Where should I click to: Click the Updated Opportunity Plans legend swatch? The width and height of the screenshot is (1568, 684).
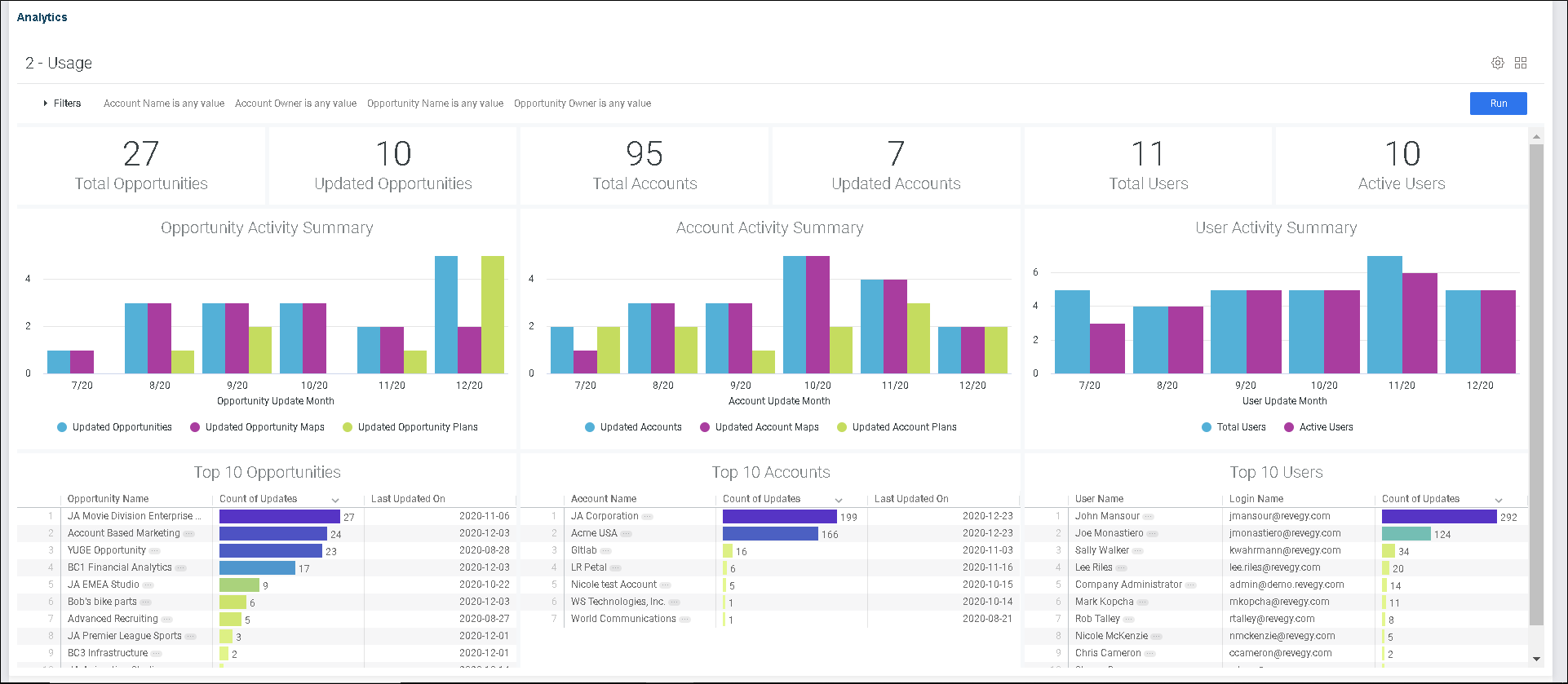coord(348,427)
